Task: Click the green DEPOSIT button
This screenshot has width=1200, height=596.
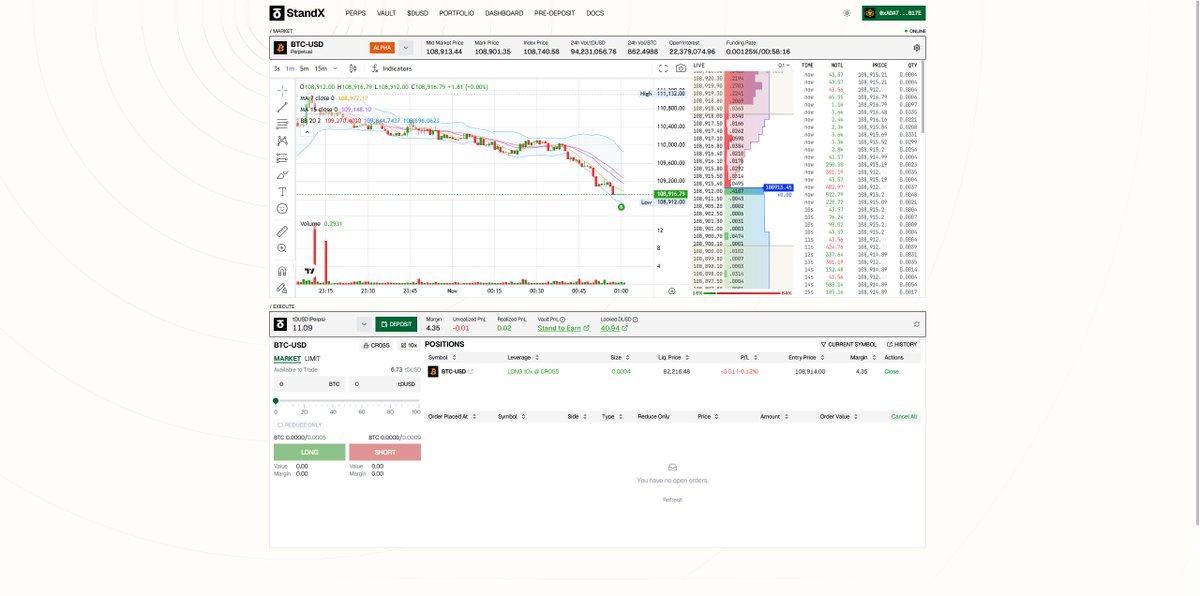Action: 396,324
